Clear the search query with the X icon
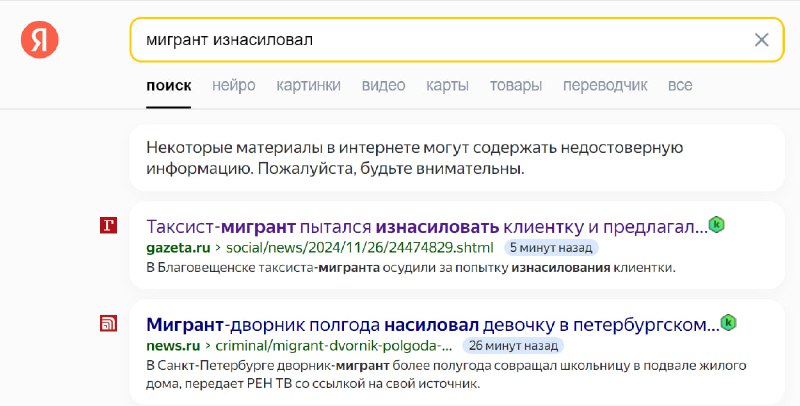This screenshot has width=800, height=406. pos(761,40)
